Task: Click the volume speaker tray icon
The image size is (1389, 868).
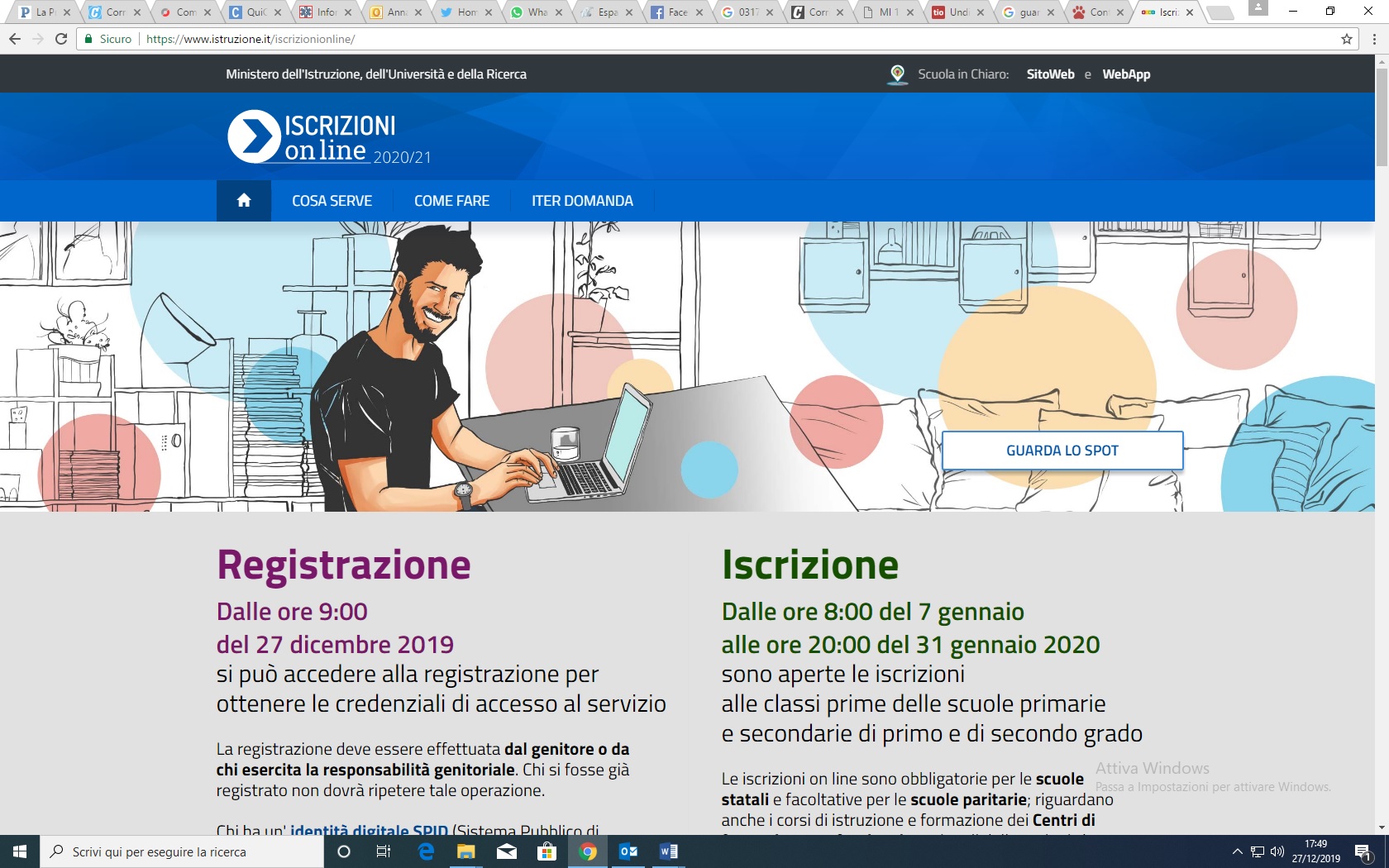Action: click(x=1277, y=851)
